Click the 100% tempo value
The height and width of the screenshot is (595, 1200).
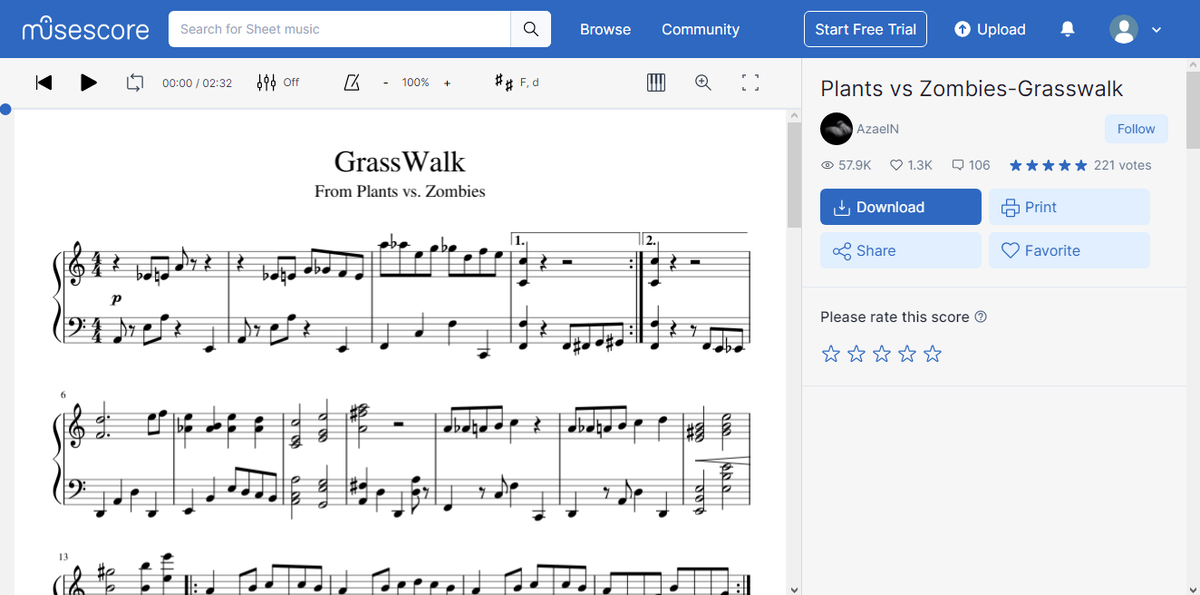coord(416,83)
